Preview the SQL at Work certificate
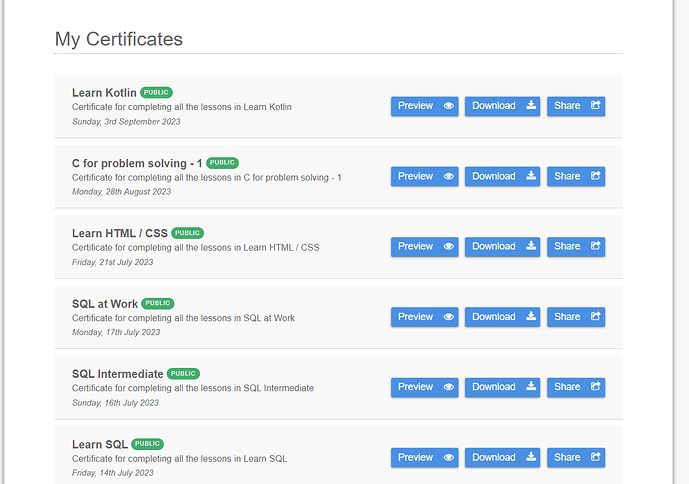Viewport: 689px width, 484px height. [x=424, y=317]
